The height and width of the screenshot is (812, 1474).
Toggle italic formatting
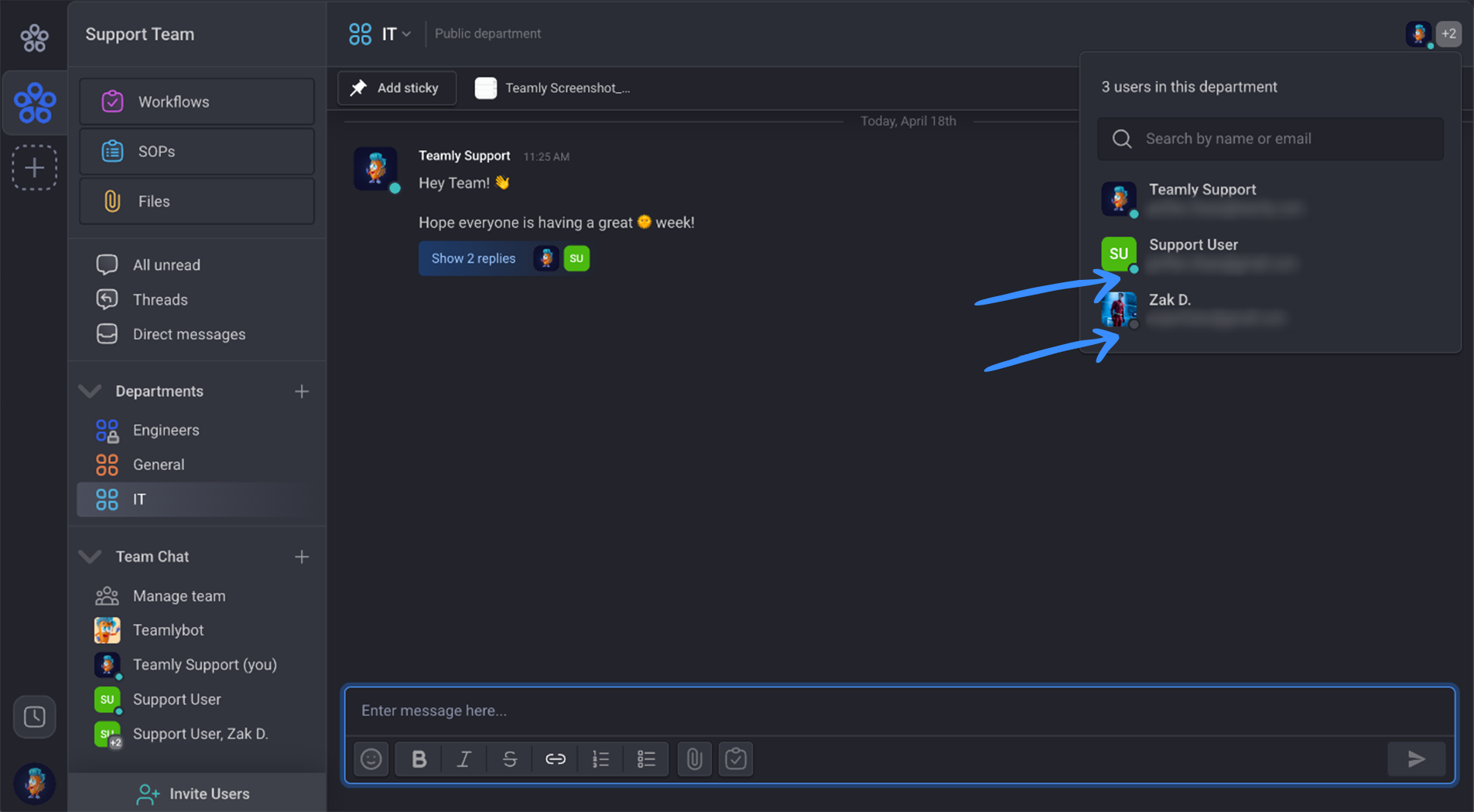point(464,759)
